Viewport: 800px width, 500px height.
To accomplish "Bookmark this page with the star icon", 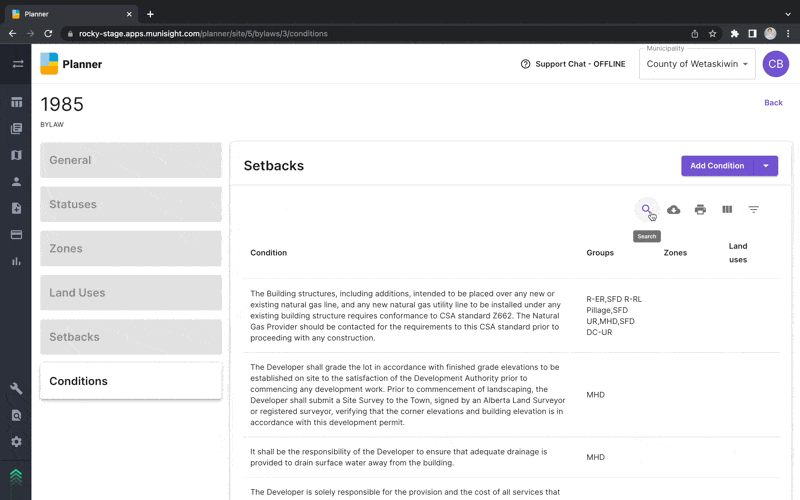I will 713,34.
